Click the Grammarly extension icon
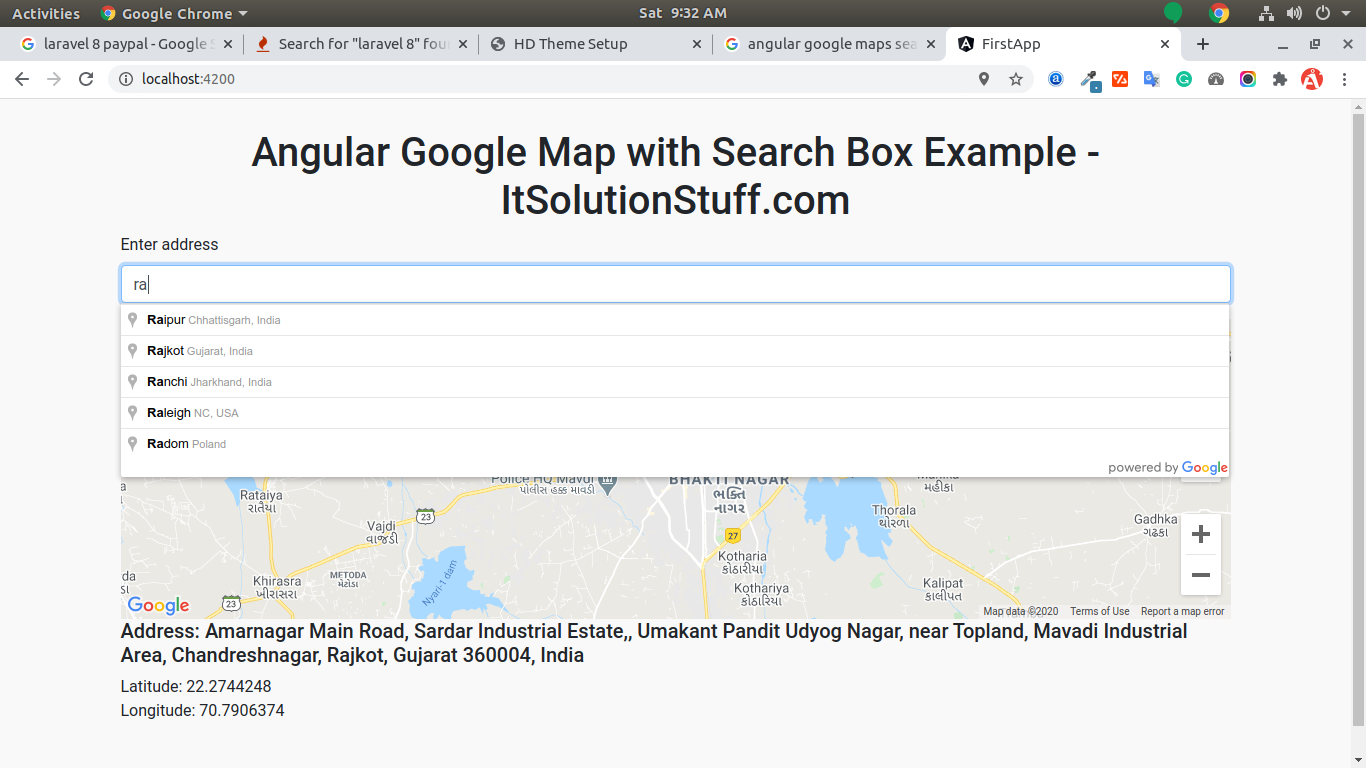This screenshot has height=768, width=1366. click(1184, 79)
